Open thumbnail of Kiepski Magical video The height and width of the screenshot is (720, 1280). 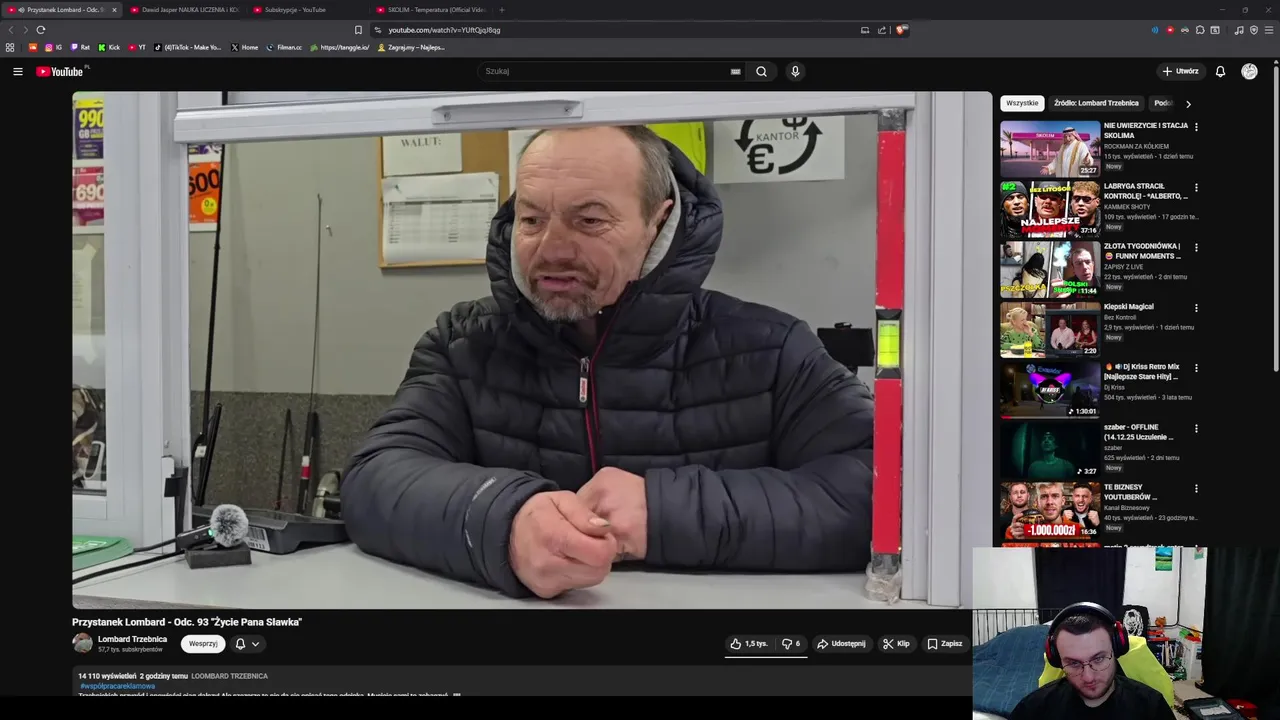pyautogui.click(x=1050, y=330)
